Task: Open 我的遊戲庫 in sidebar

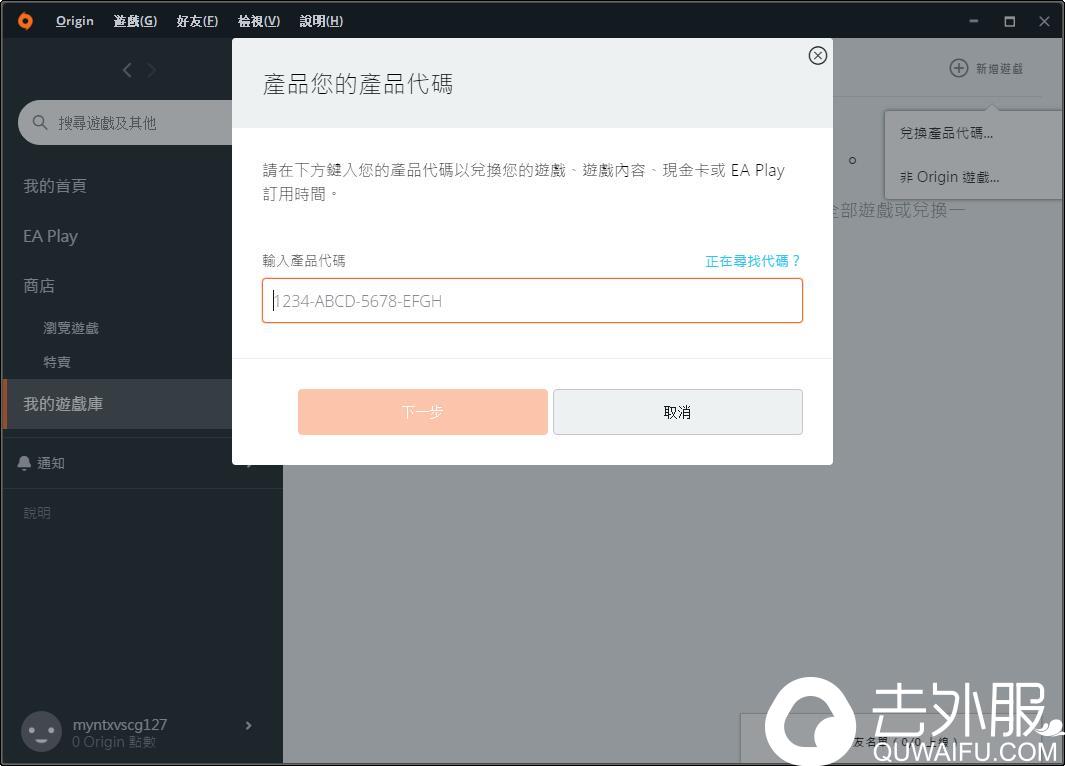Action: coord(118,404)
